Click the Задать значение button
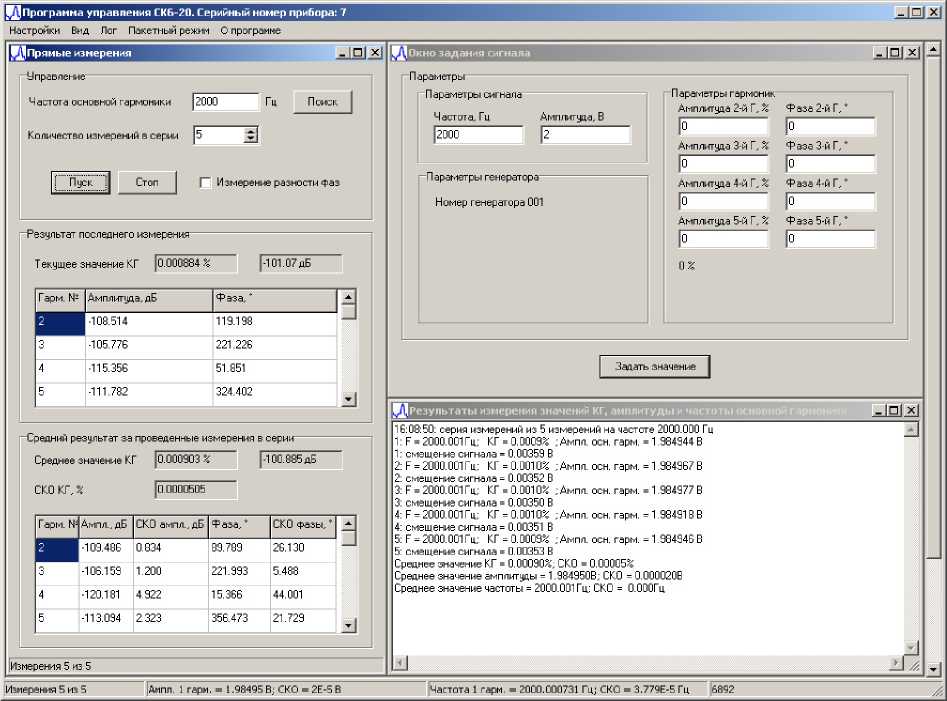 coord(655,367)
